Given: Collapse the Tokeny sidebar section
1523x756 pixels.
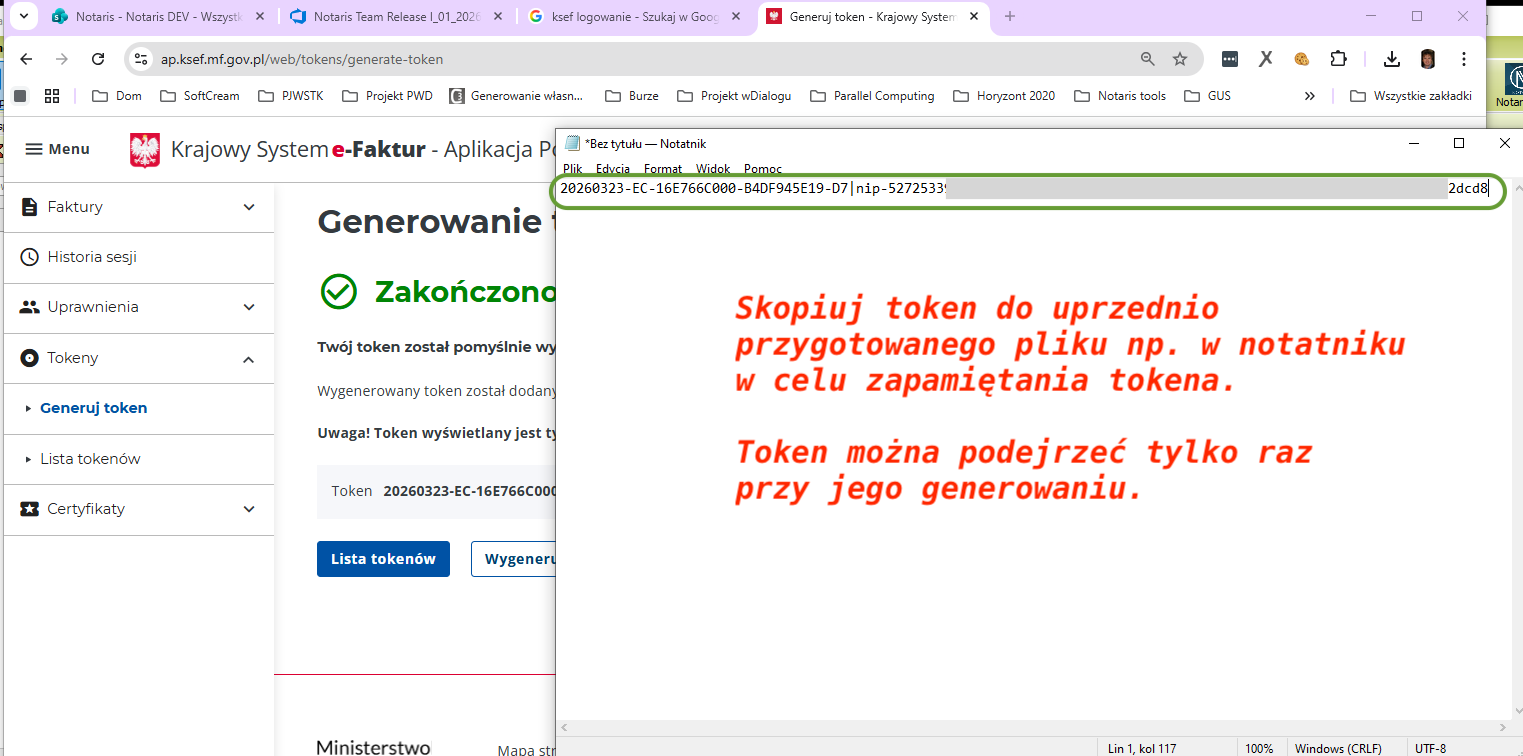Looking at the screenshot, I should tap(249, 358).
